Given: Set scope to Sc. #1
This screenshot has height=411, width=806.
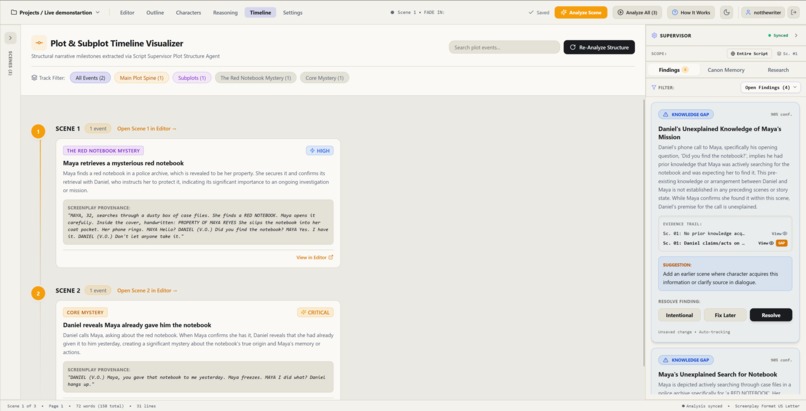Looking at the screenshot, I should pos(787,53).
